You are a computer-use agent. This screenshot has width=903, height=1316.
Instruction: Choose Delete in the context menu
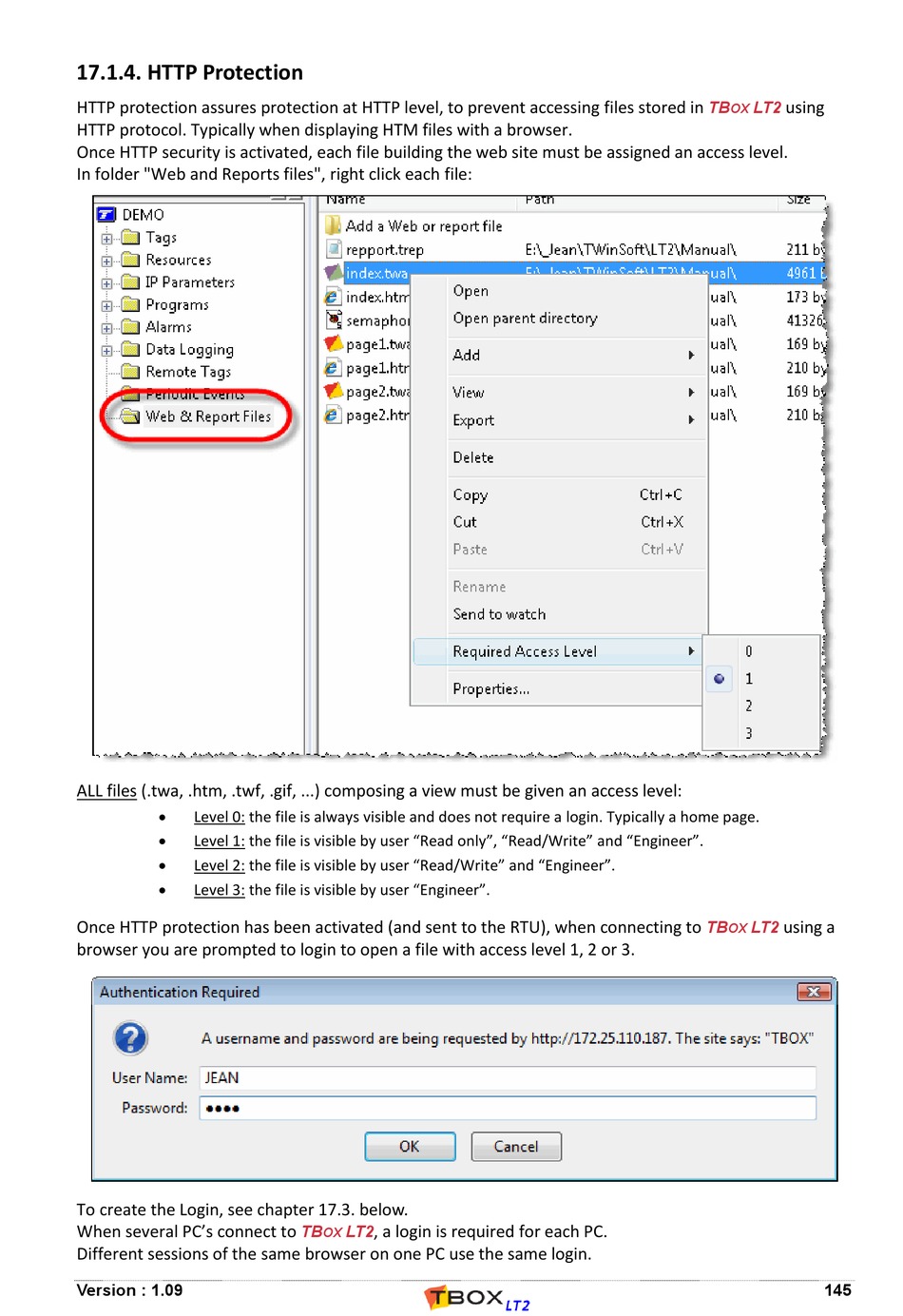coord(473,457)
